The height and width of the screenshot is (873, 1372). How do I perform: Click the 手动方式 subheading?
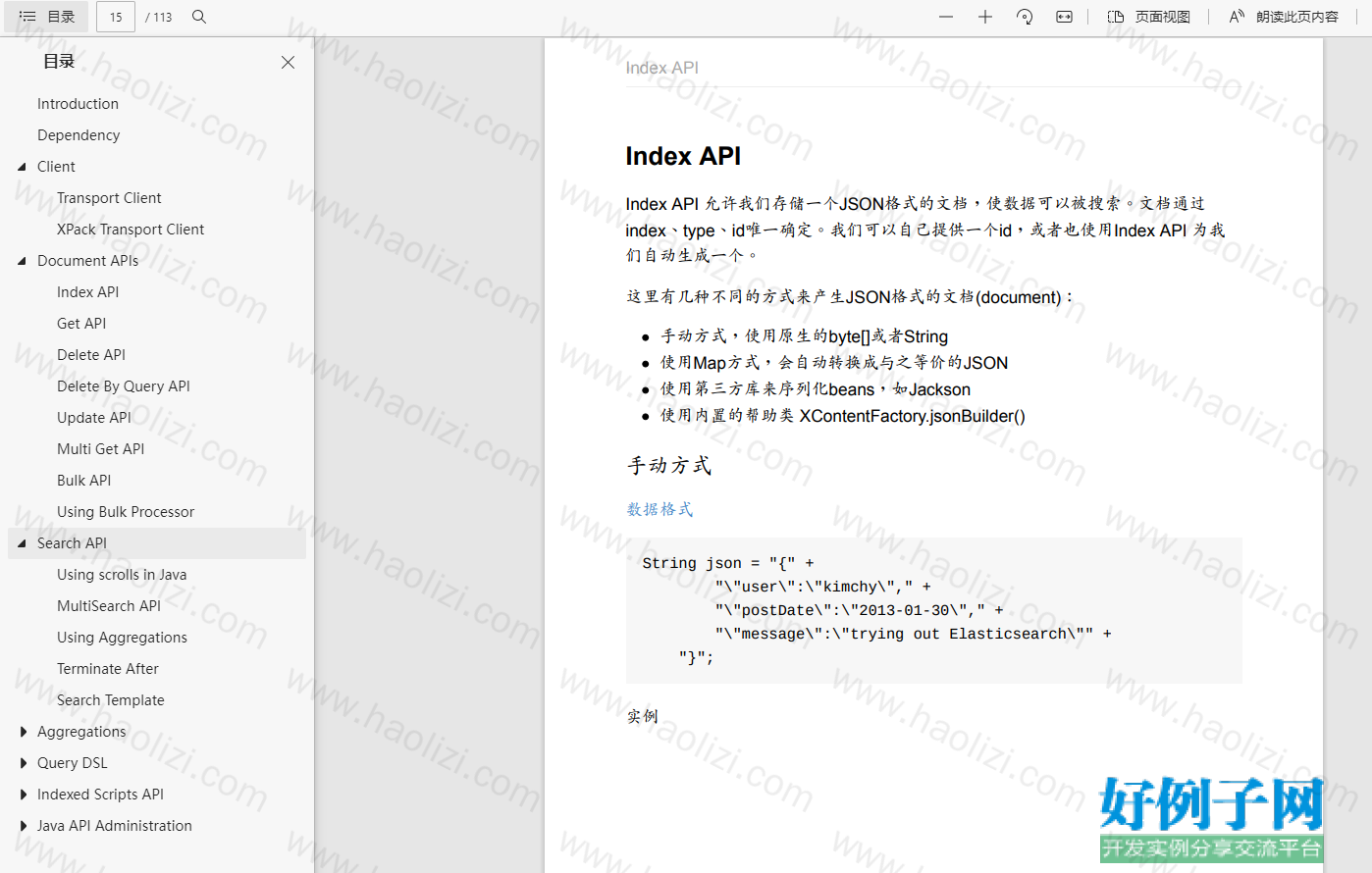(x=669, y=465)
